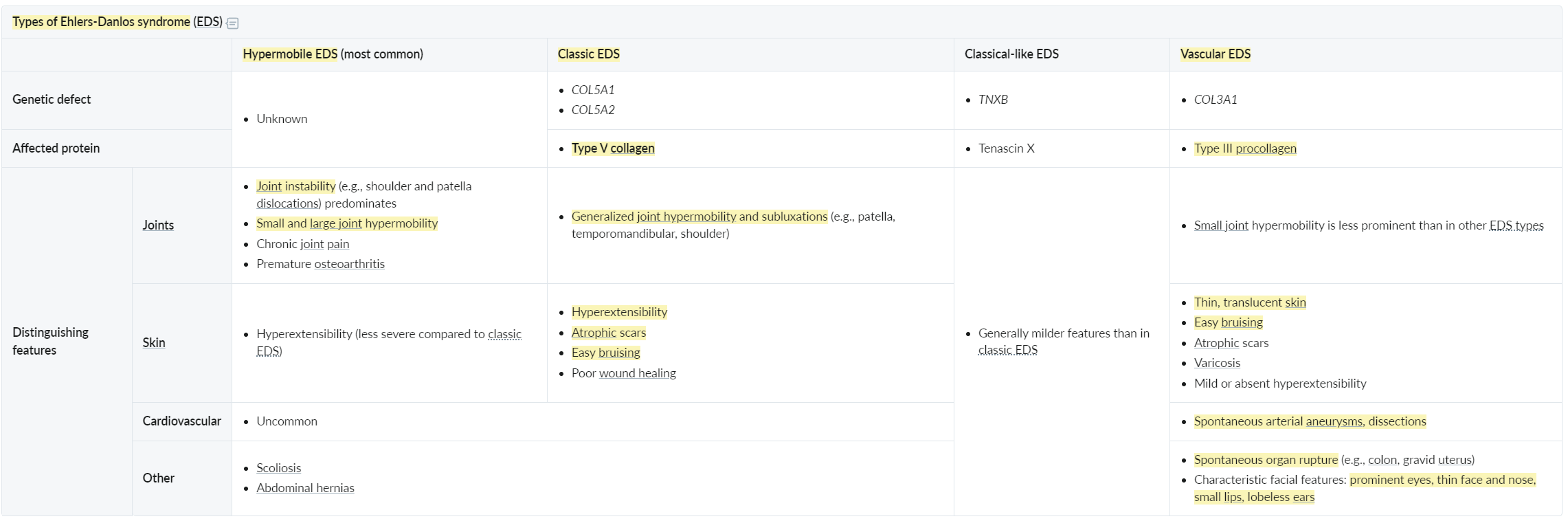1568x521 pixels.
Task: Click the note icon beside the table title
Action: coord(232,23)
